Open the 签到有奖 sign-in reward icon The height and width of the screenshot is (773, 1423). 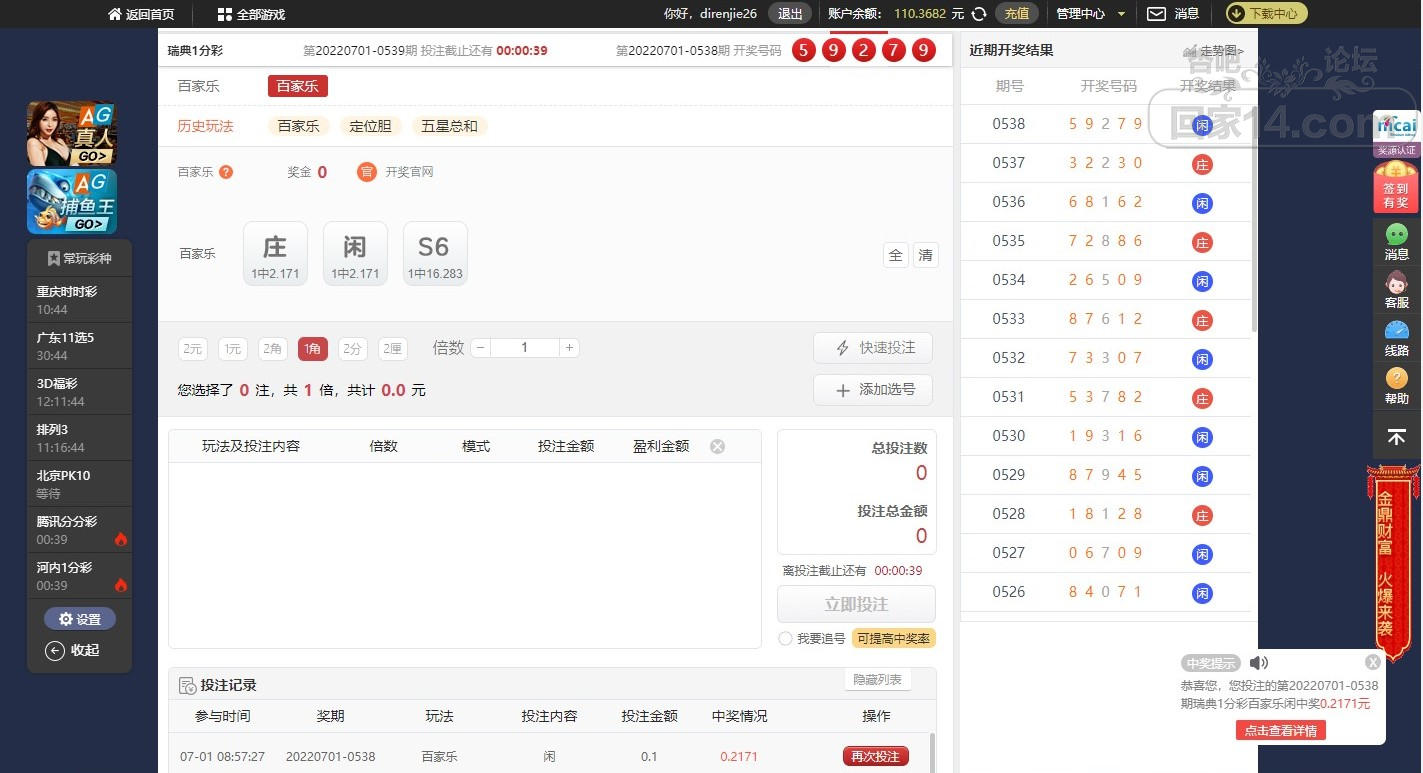point(1395,188)
